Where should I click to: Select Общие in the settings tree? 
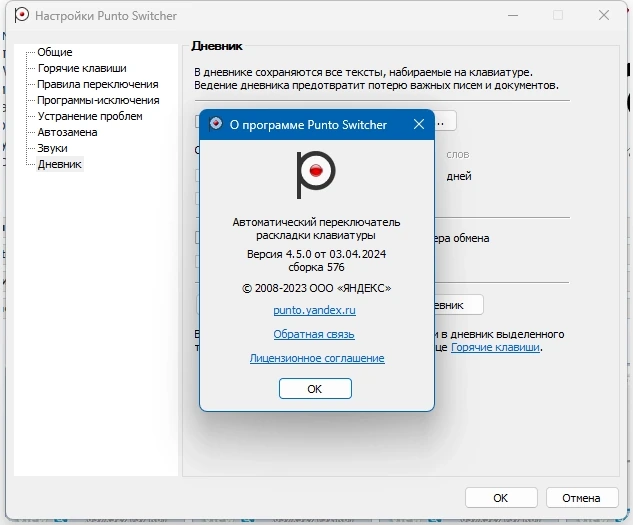[x=55, y=52]
